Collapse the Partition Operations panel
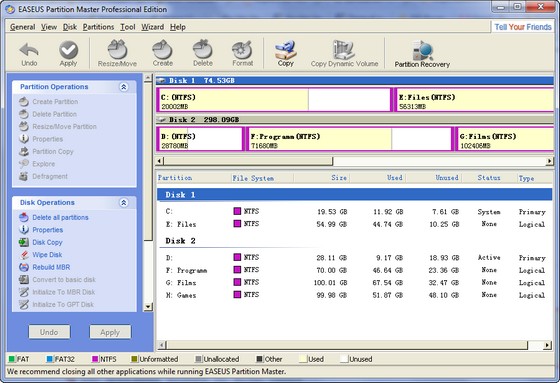Image resolution: width=560 pixels, height=383 pixels. point(124,87)
